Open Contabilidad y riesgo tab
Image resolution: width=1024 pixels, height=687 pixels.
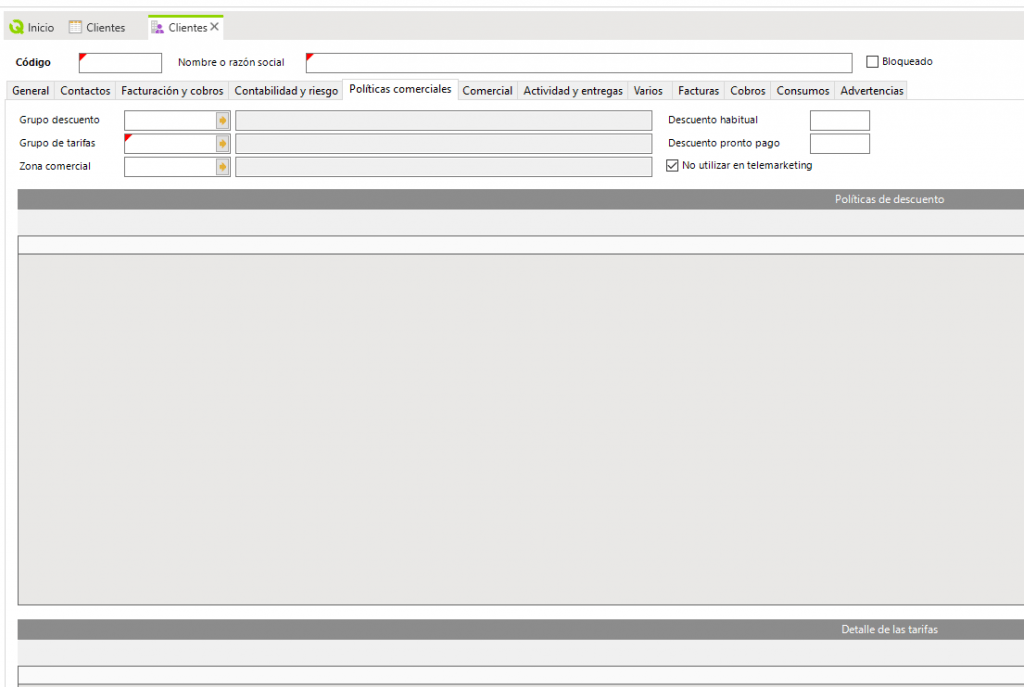[x=286, y=91]
